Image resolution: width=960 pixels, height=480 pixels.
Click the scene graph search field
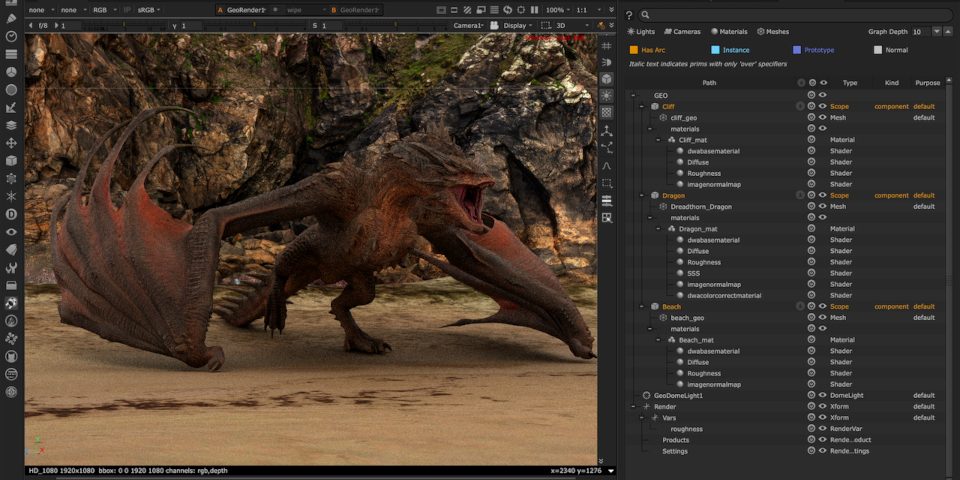tap(795, 15)
